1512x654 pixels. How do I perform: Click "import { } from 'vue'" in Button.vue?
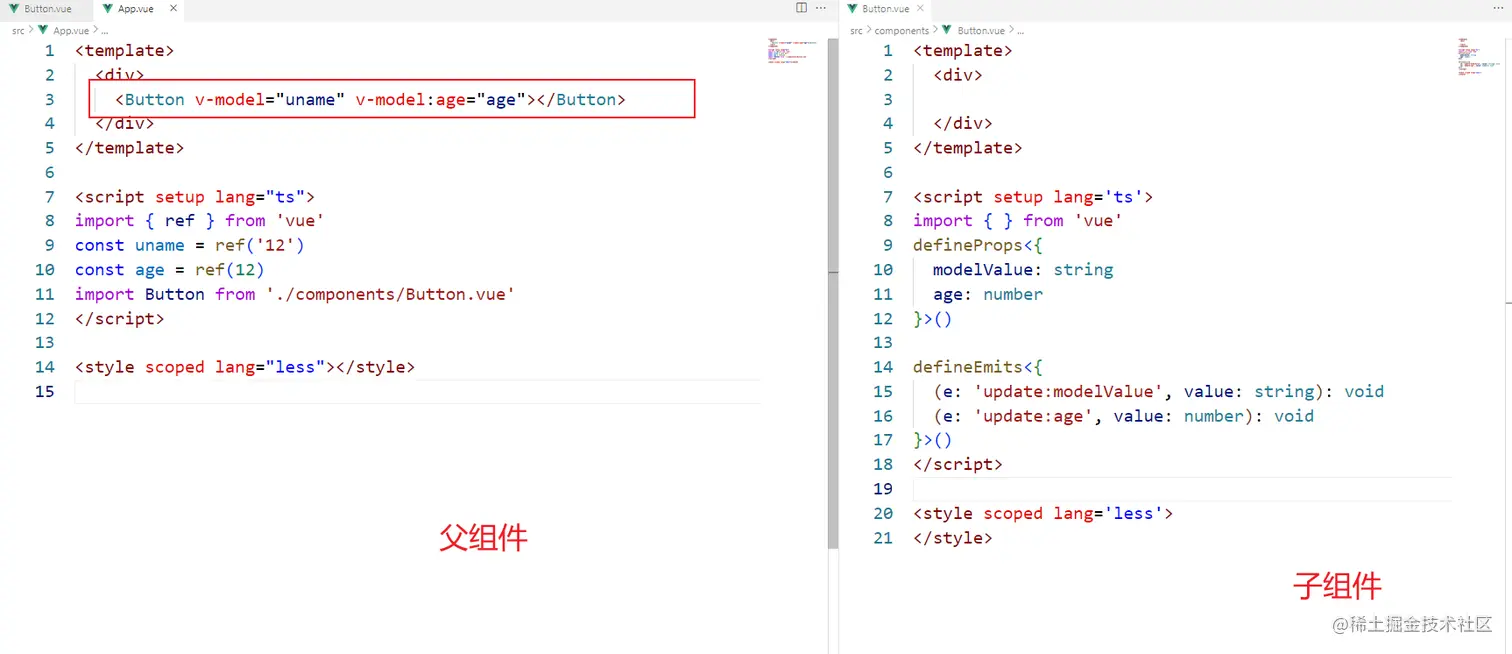click(x=1017, y=220)
